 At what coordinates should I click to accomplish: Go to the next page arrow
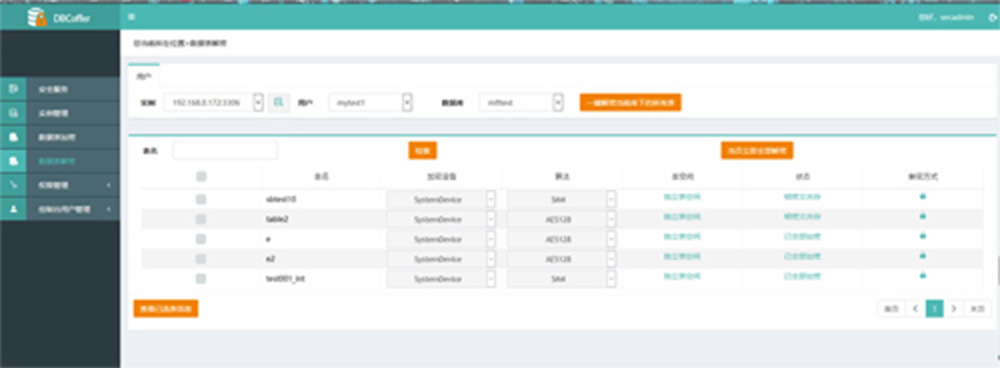pyautogui.click(x=953, y=309)
